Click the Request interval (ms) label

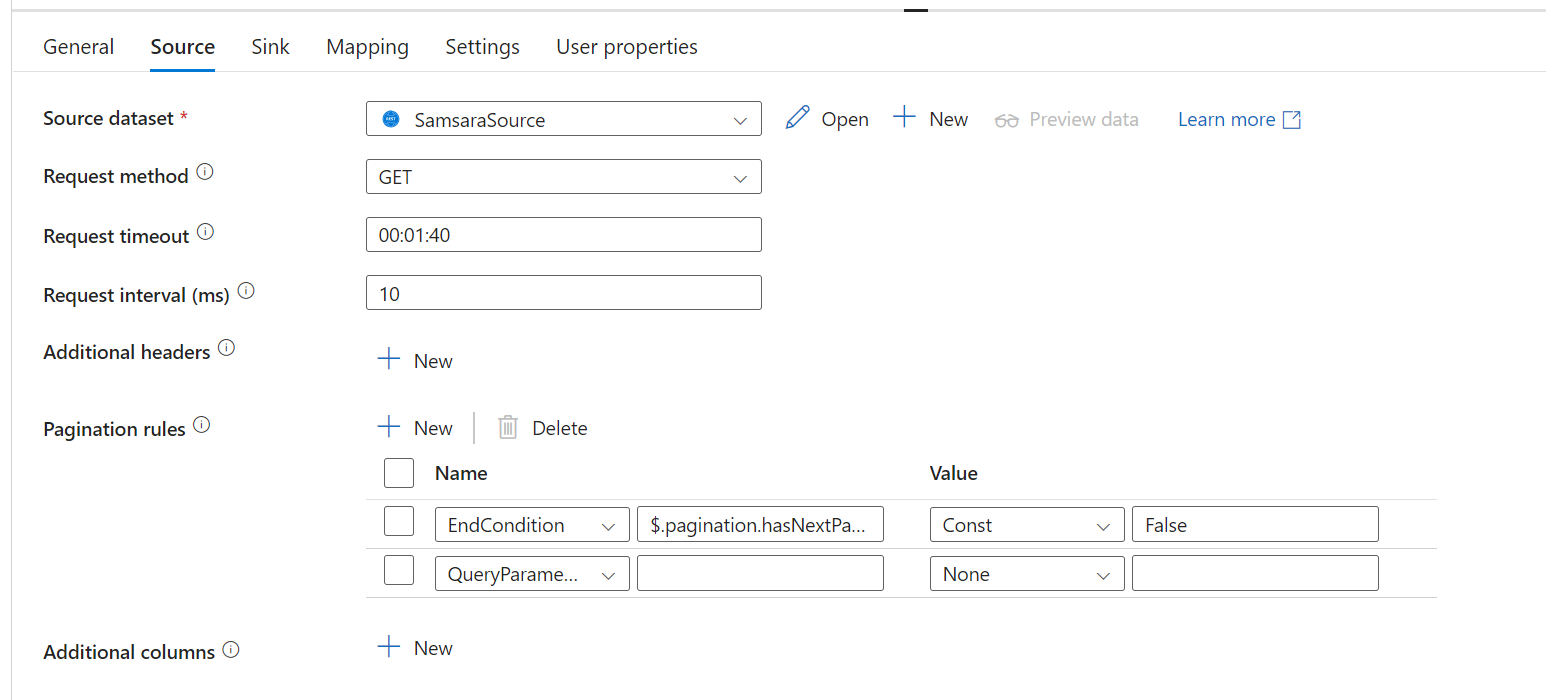point(136,295)
